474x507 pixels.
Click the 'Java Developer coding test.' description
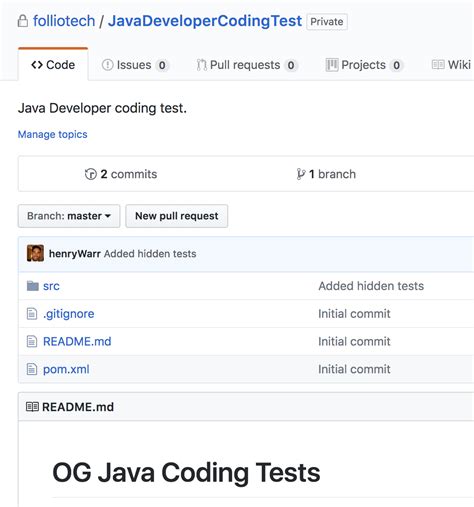click(102, 108)
